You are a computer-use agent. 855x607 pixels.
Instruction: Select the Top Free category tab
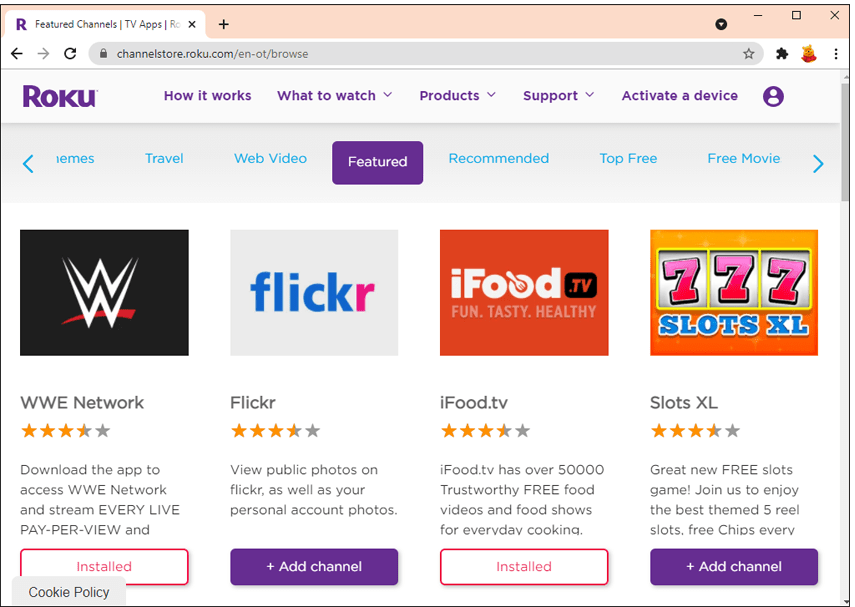coord(628,158)
